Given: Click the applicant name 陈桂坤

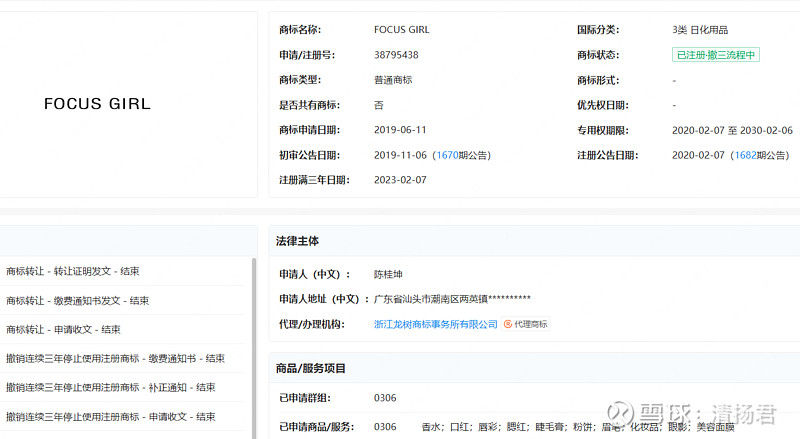Looking at the screenshot, I should [388, 274].
